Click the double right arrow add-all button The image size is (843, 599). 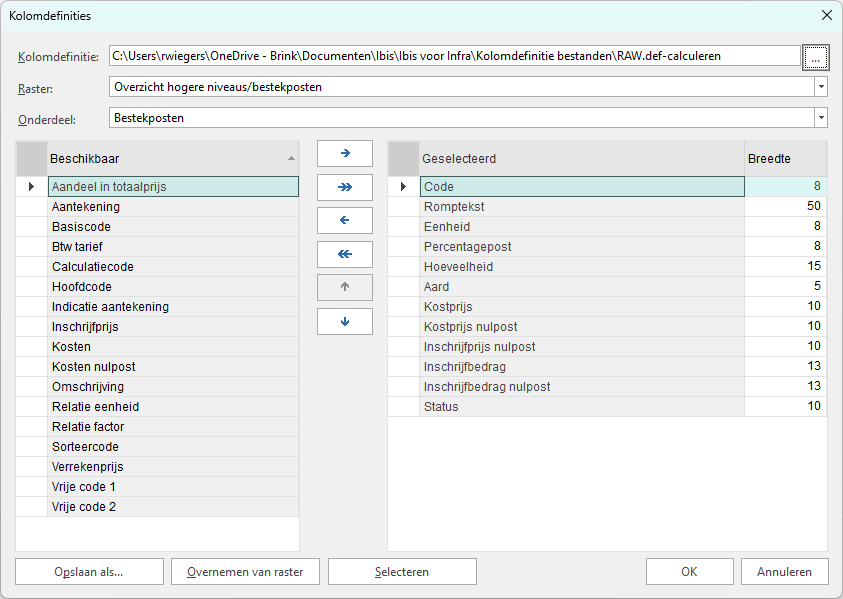[x=345, y=187]
